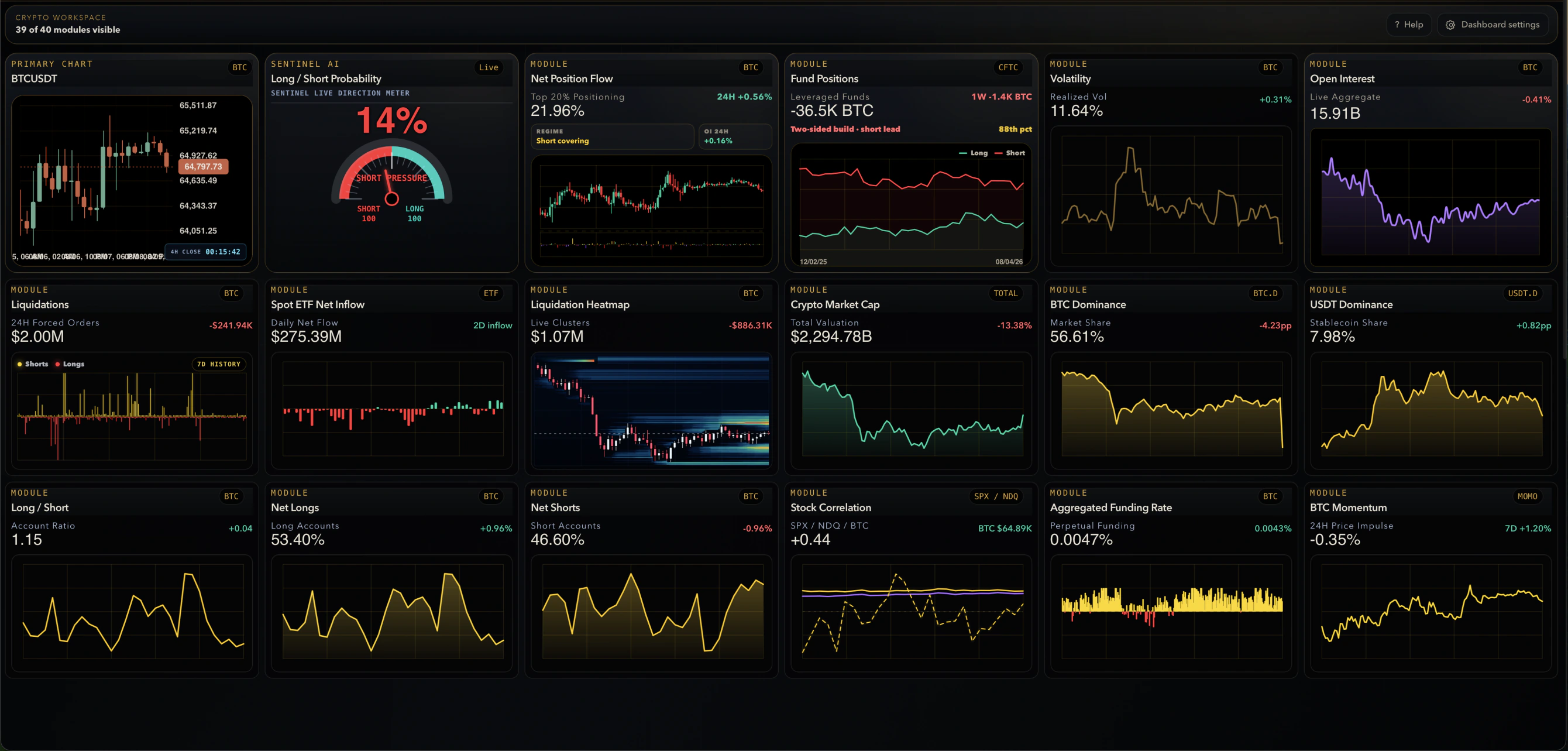Click the Short covering regime box

click(x=613, y=136)
